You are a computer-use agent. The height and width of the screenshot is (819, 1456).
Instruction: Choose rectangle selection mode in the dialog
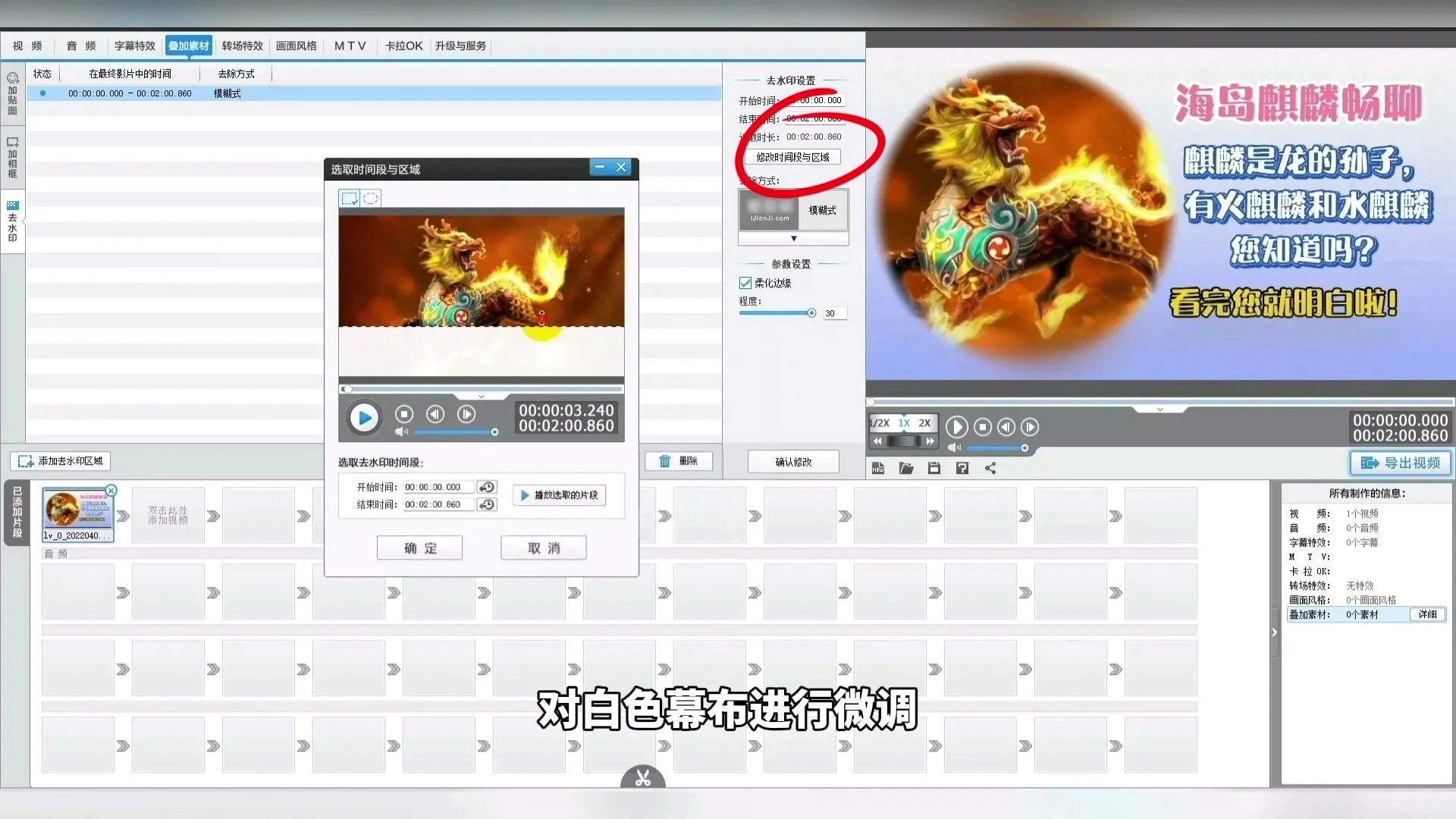(350, 197)
